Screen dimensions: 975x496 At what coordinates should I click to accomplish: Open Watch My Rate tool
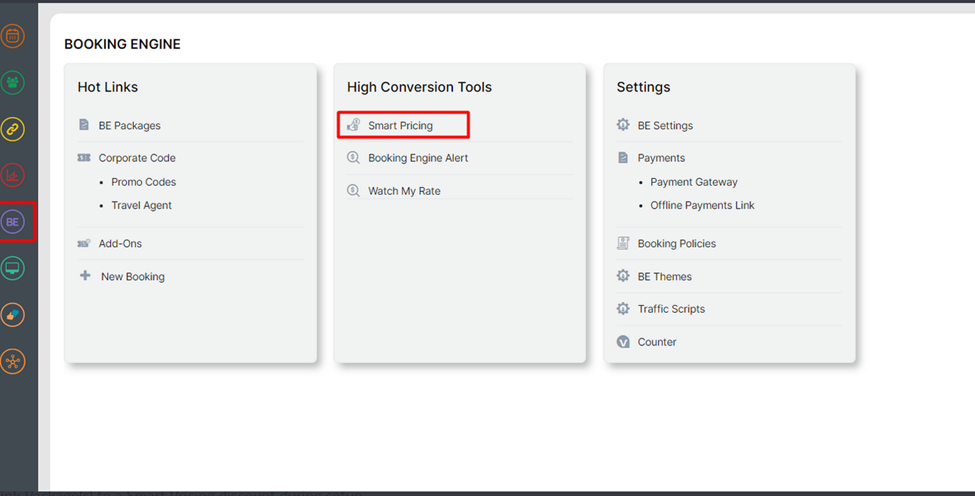point(403,191)
